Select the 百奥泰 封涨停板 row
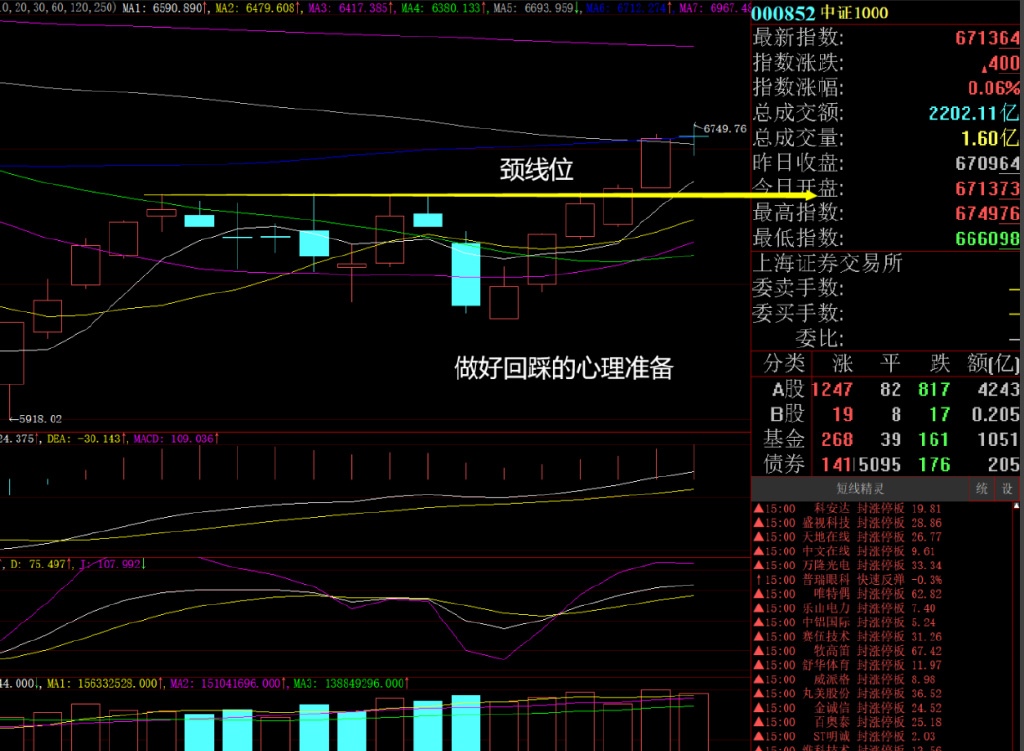The height and width of the screenshot is (751, 1024). coord(848,722)
